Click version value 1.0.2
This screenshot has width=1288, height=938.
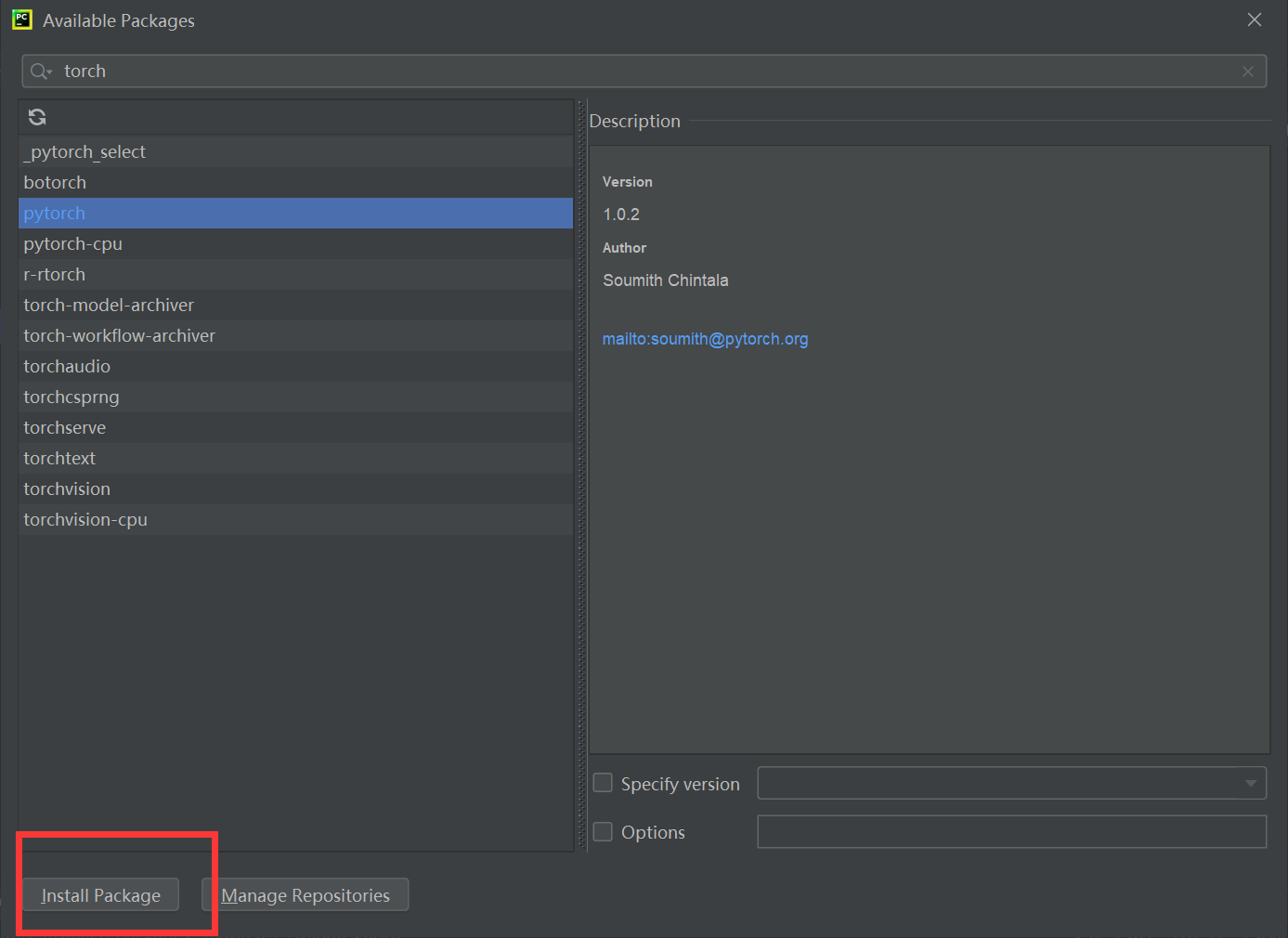point(621,215)
